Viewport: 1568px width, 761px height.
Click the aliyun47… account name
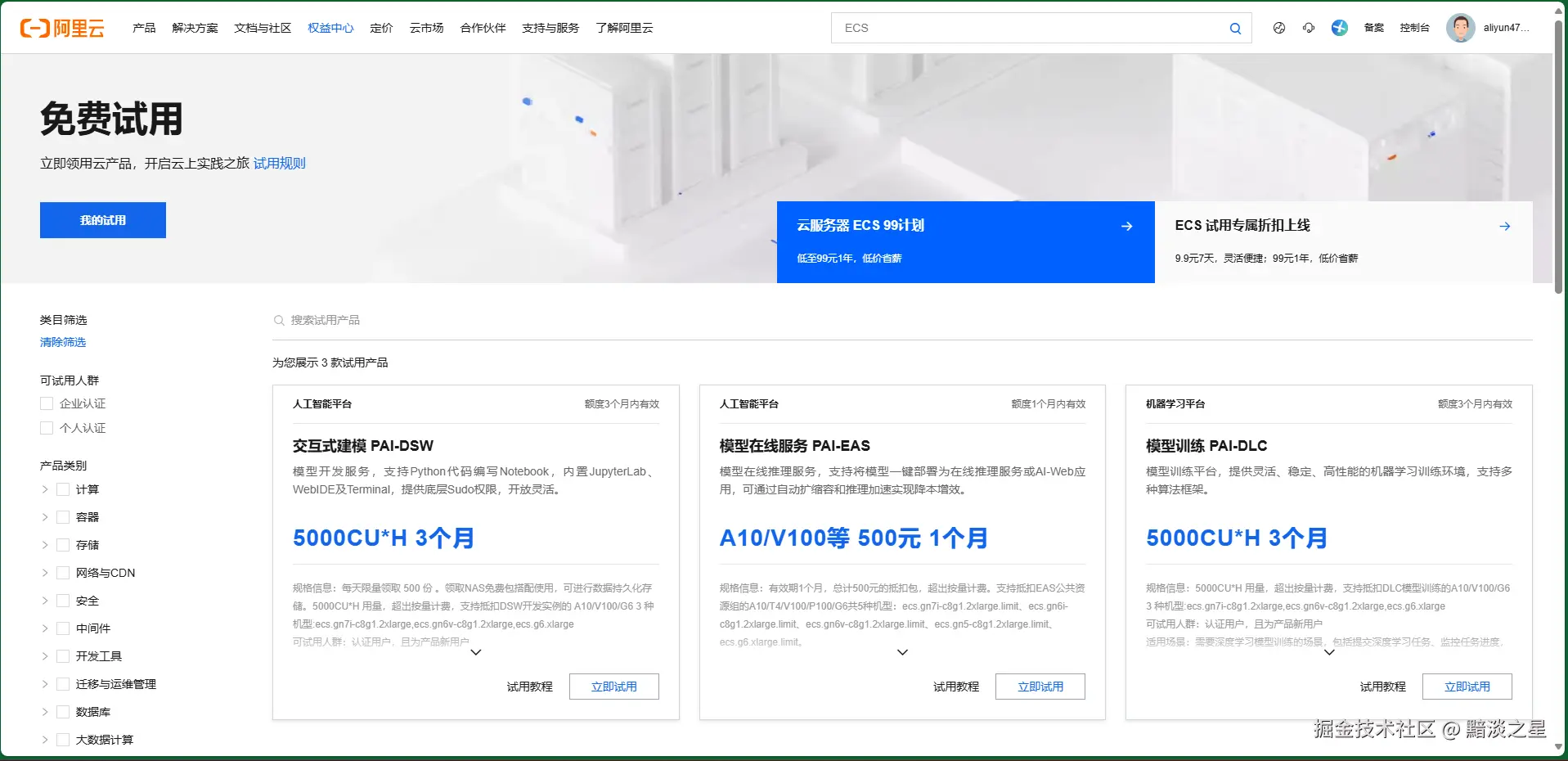coord(1506,28)
